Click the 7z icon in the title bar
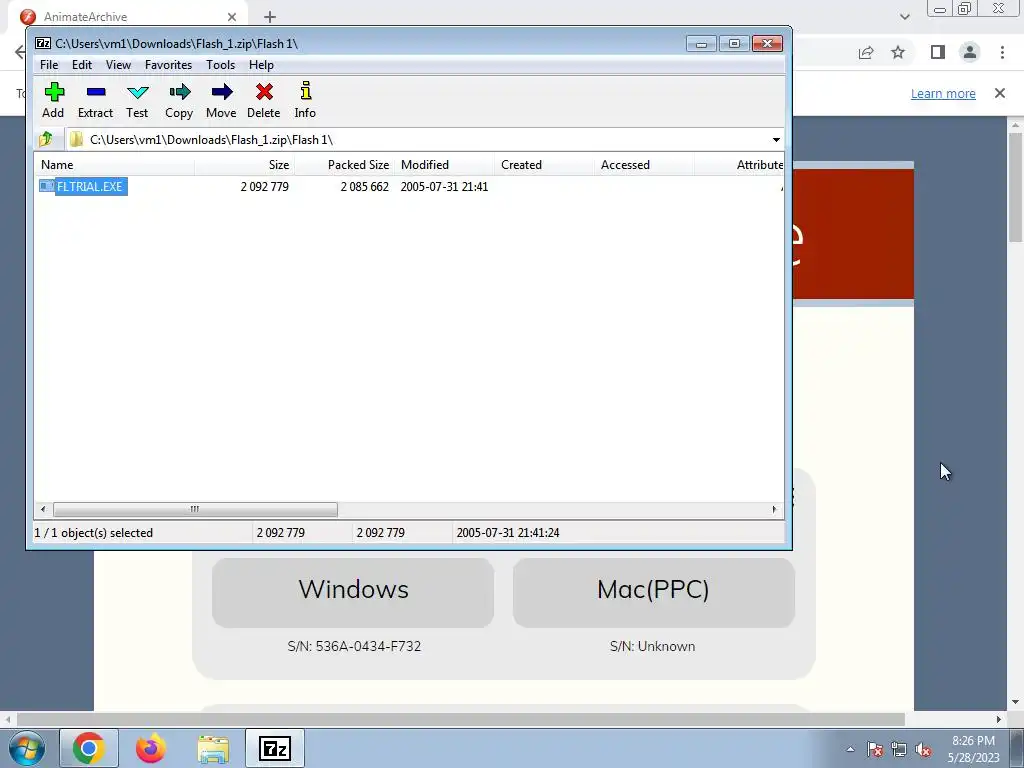Screen dimensions: 1024x768 point(43,43)
